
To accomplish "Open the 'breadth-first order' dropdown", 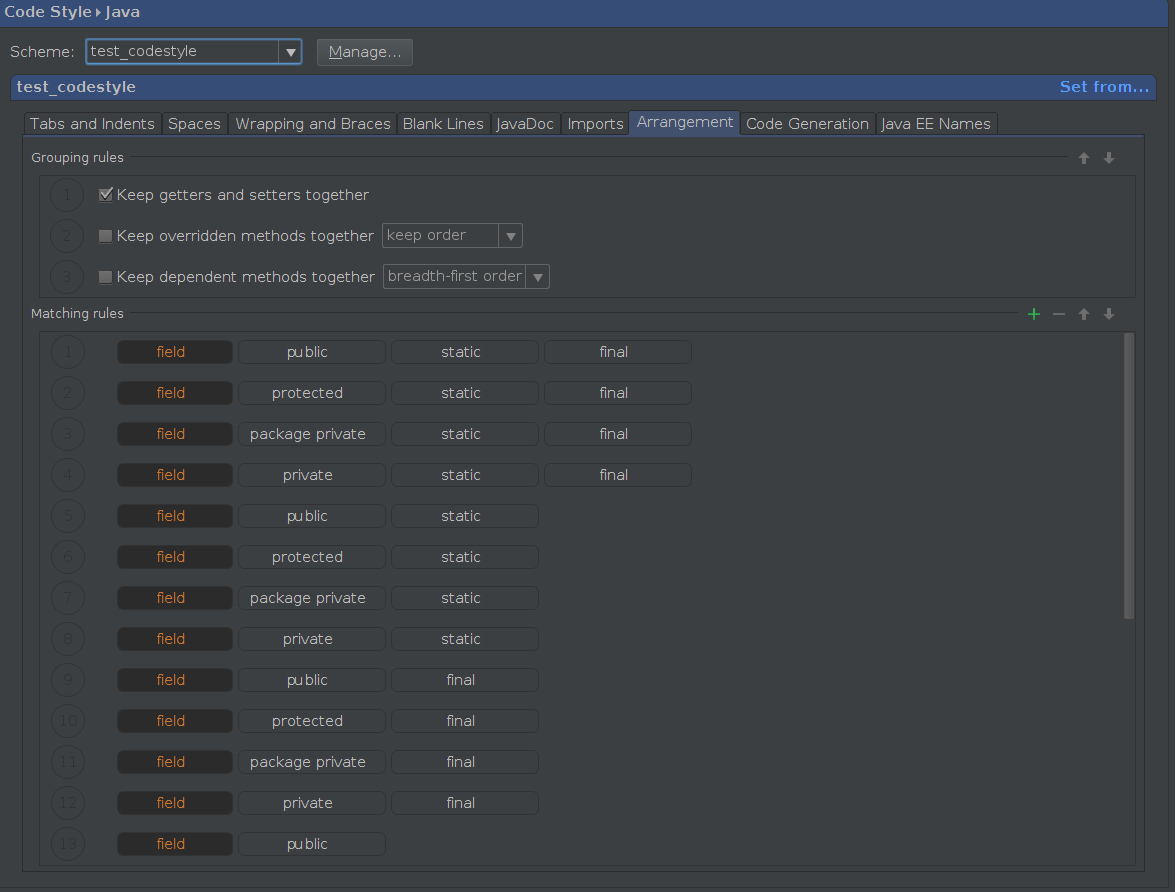I will 538,276.
